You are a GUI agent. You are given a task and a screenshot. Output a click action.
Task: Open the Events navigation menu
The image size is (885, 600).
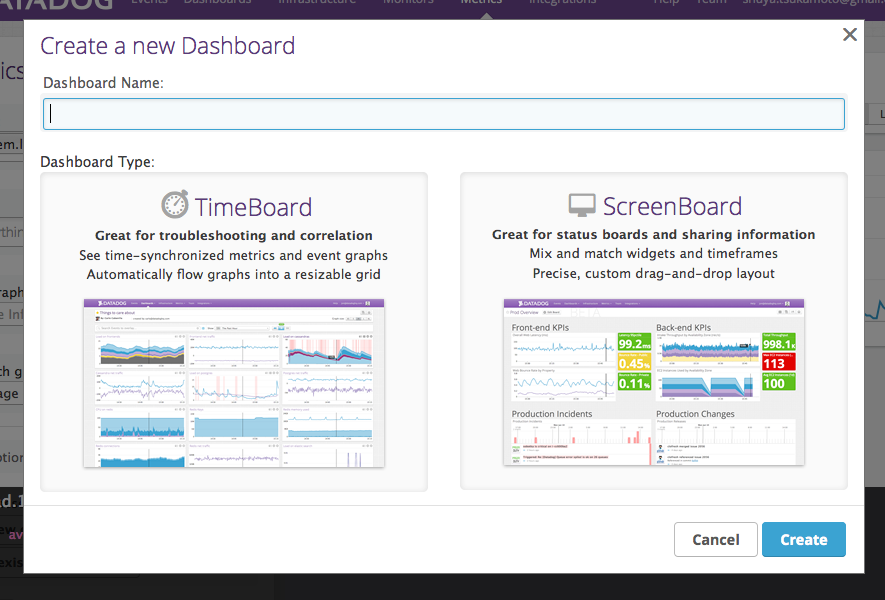149,3
